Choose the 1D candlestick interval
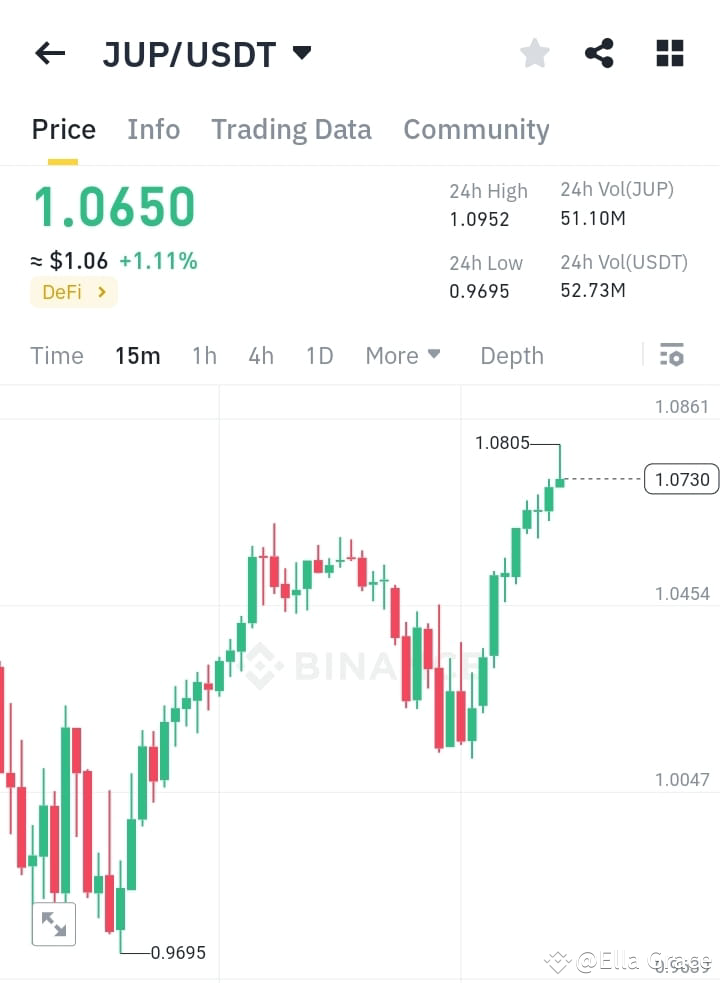The image size is (720, 983). click(x=319, y=355)
